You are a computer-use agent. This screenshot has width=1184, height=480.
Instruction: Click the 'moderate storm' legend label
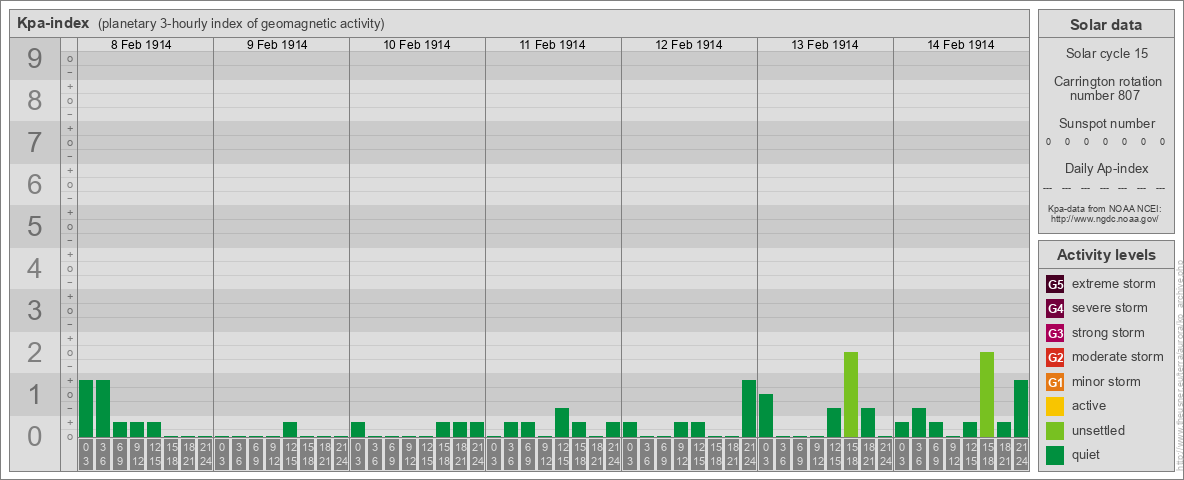[x=1118, y=357]
